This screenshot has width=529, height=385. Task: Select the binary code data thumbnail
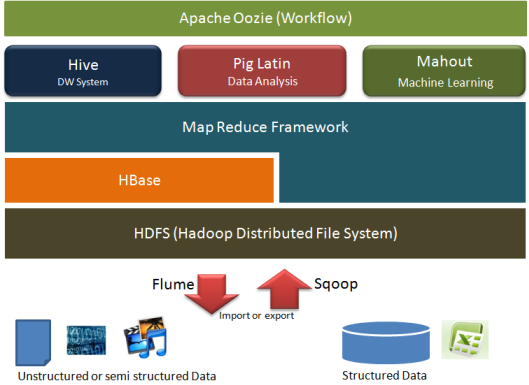coord(86,340)
